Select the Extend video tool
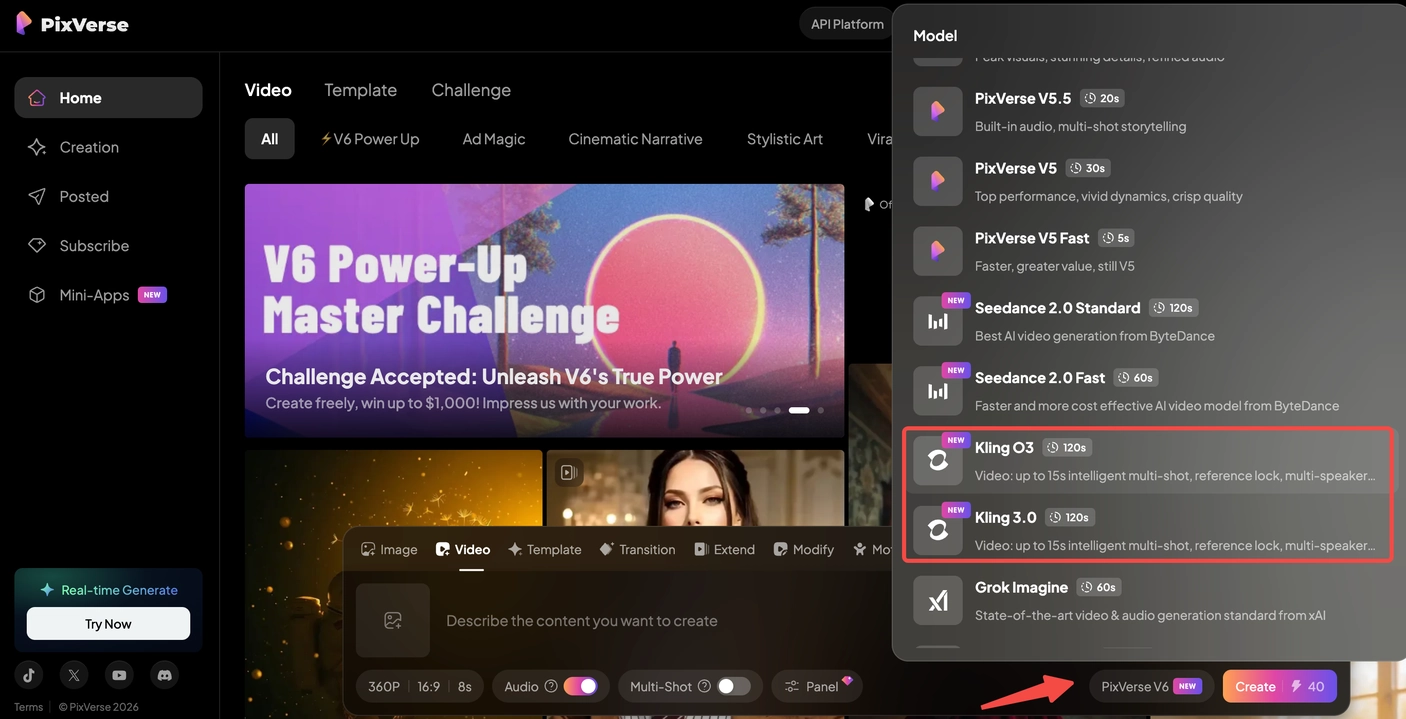The height and width of the screenshot is (719, 1406). [724, 549]
